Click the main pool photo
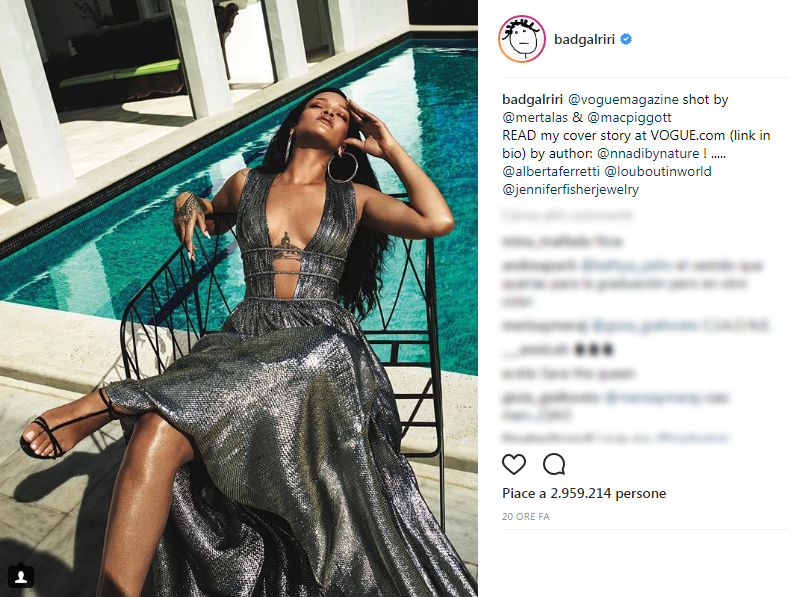The width and height of the screenshot is (794, 597). [239, 298]
